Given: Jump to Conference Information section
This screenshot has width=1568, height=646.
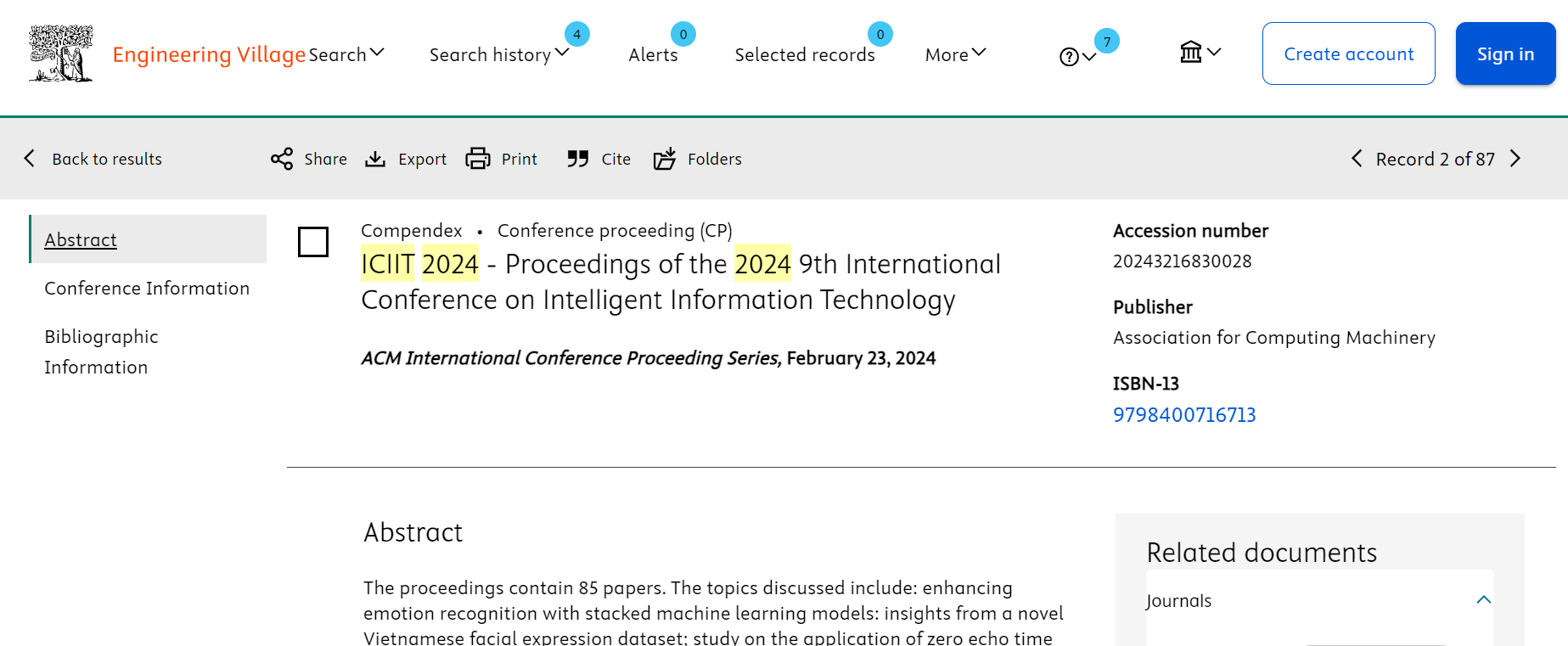Looking at the screenshot, I should click(147, 288).
